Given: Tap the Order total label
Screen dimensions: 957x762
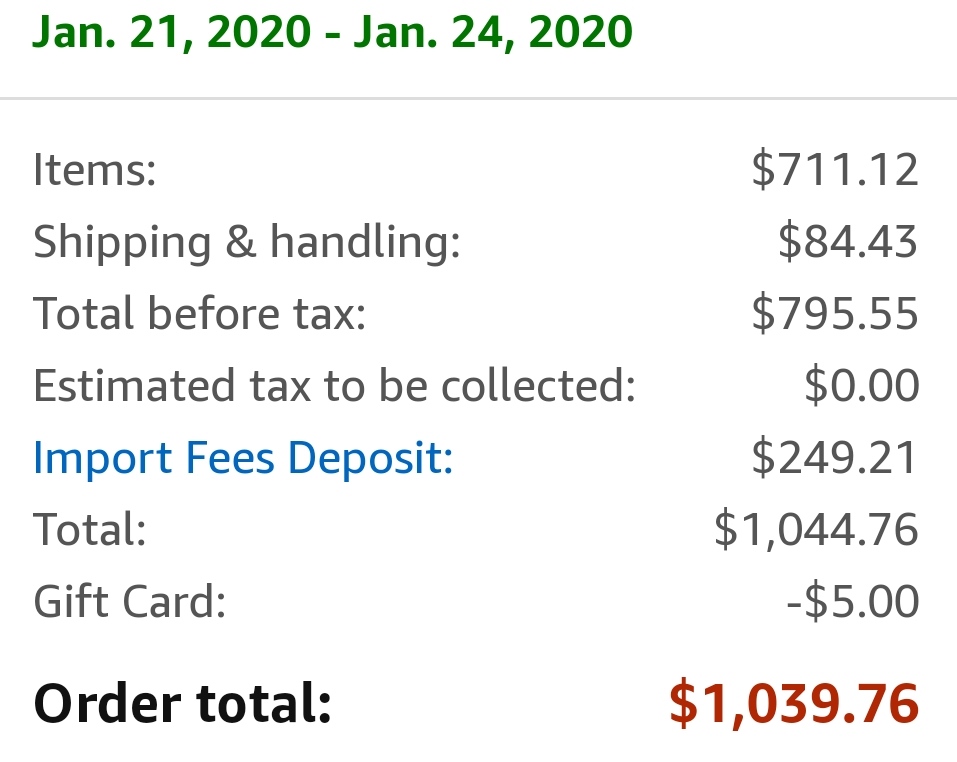Looking at the screenshot, I should click(182, 703).
